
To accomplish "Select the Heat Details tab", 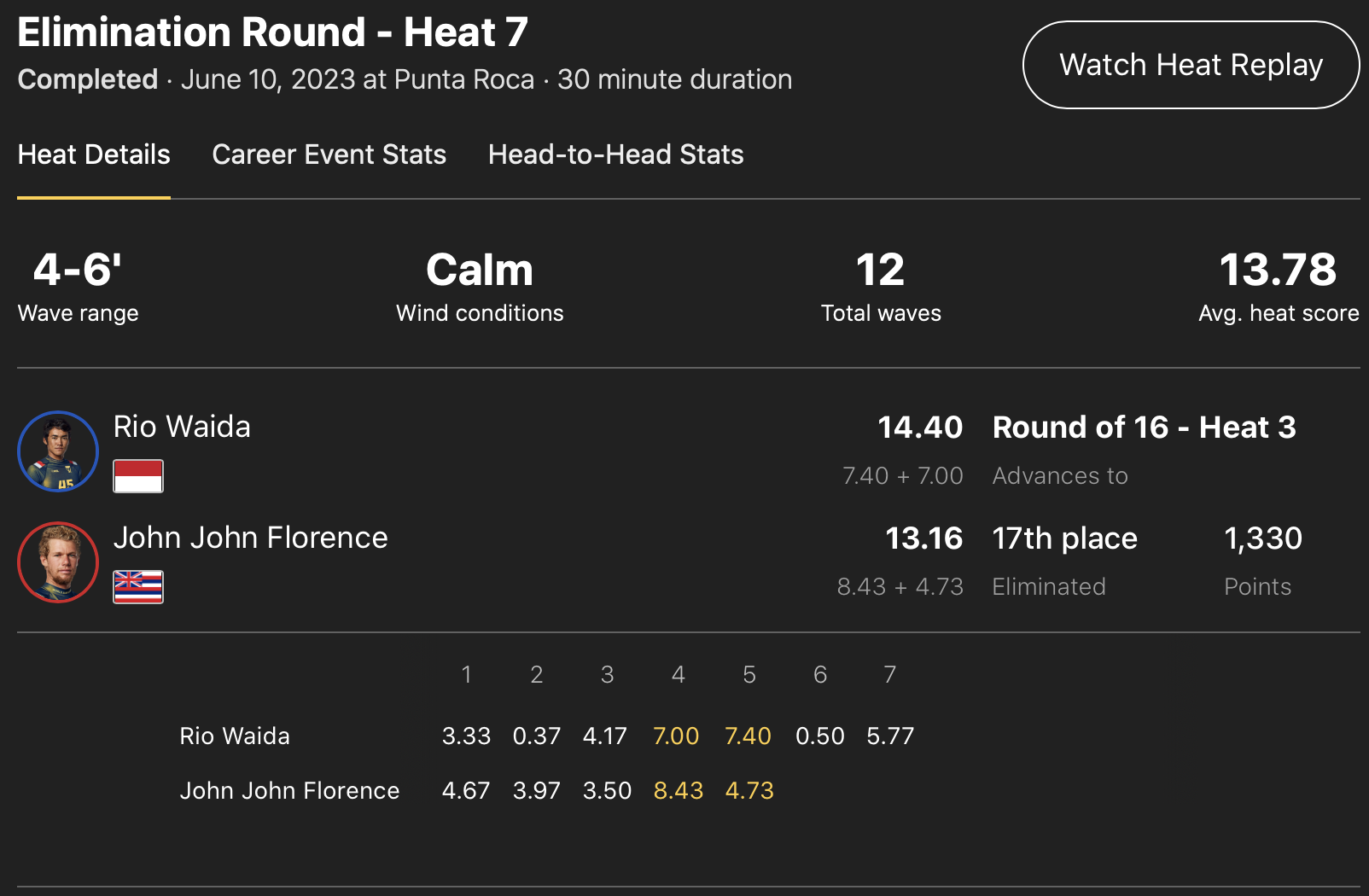I will pyautogui.click(x=94, y=154).
